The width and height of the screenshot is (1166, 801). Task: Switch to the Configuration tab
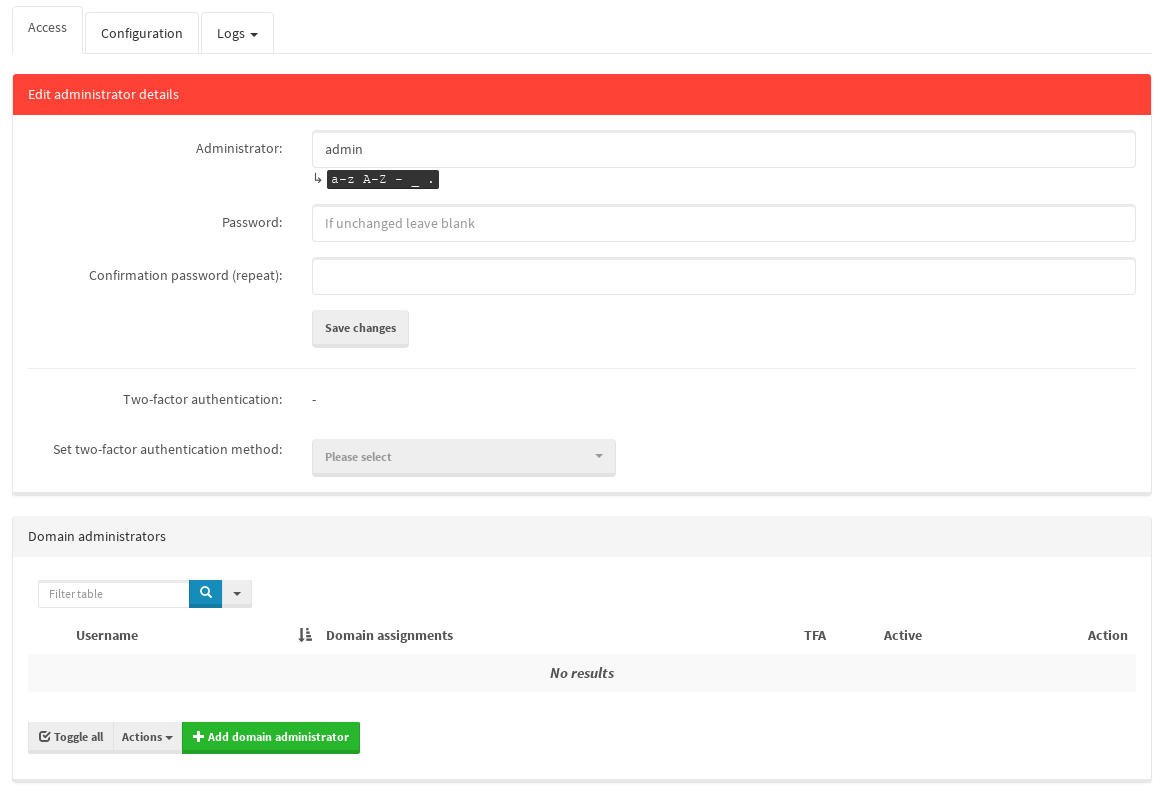(x=142, y=33)
